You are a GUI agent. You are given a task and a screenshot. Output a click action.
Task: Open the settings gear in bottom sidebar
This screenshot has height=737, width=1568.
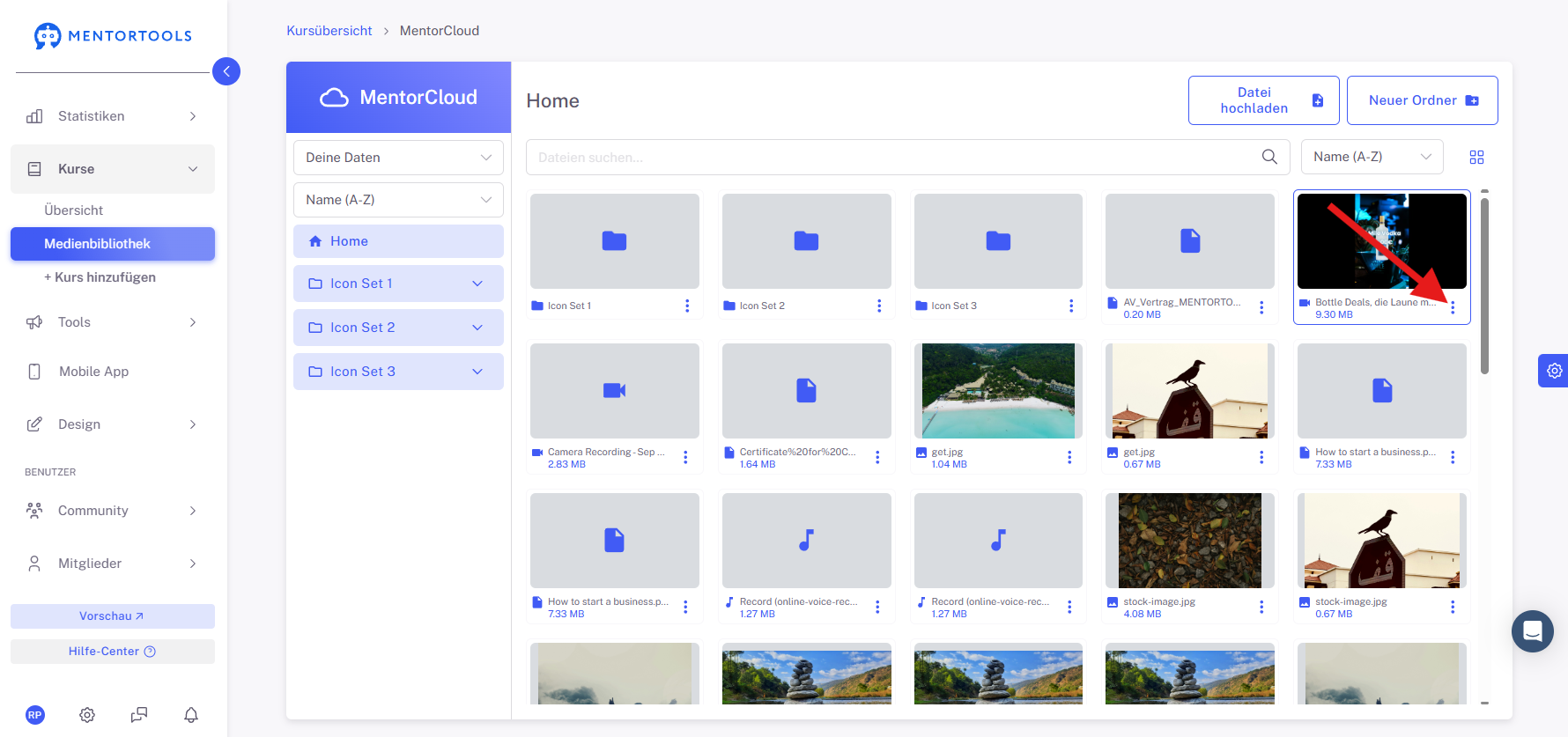point(87,715)
